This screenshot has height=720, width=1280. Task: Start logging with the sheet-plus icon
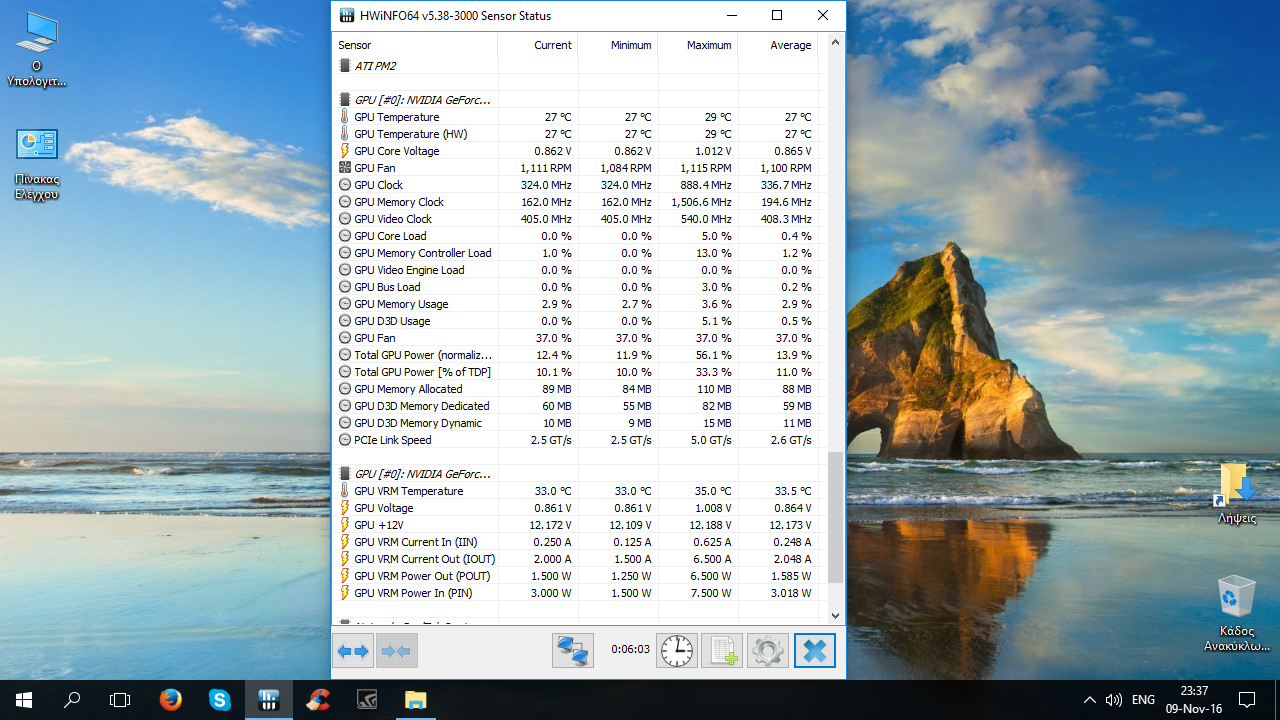click(x=722, y=651)
